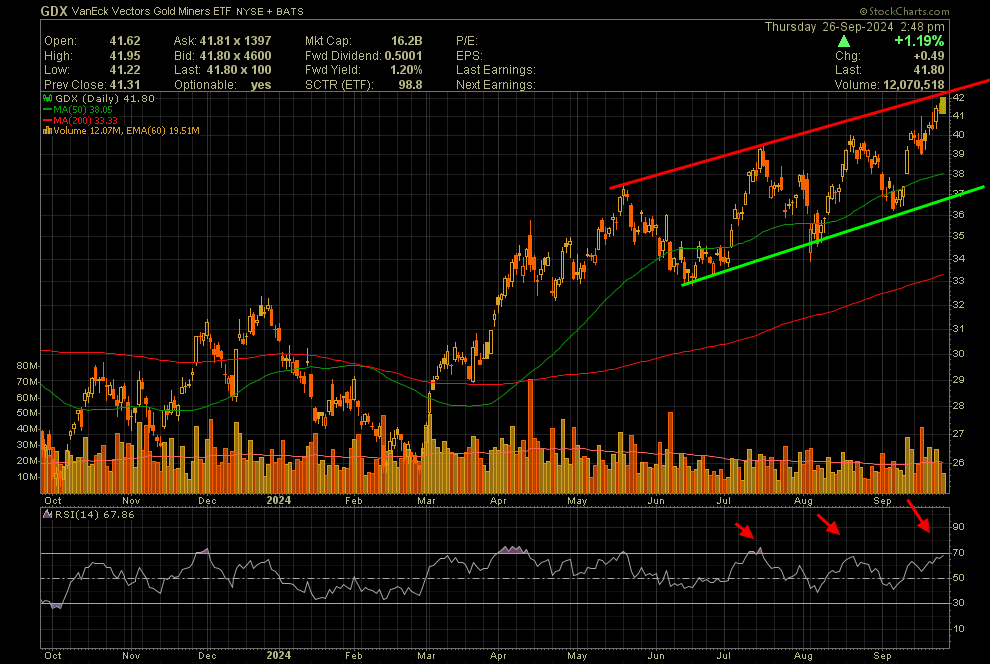Click the green up-triangle change indicator
This screenshot has height=664, width=990.
844,41
